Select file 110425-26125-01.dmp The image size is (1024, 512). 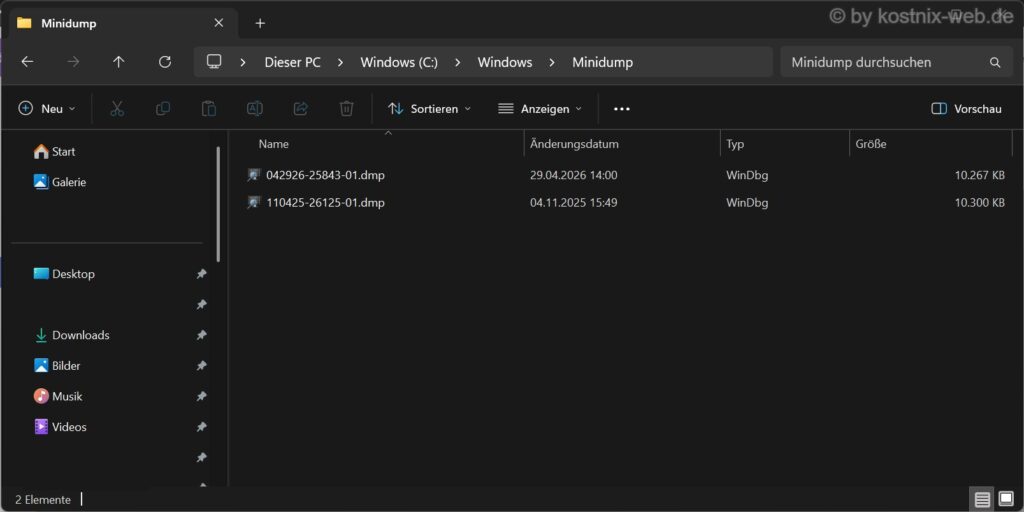[x=325, y=202]
